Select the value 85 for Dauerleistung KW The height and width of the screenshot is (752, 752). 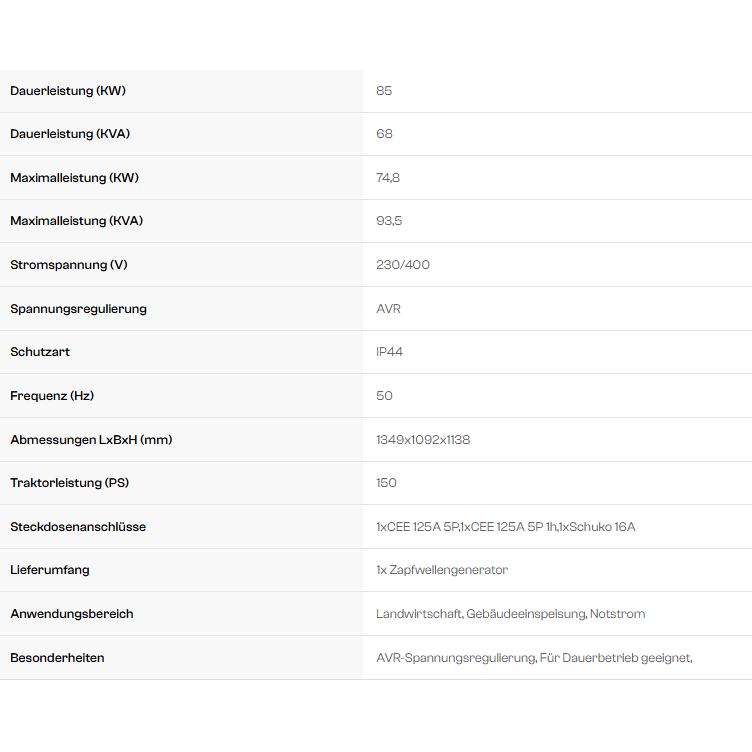tap(384, 91)
